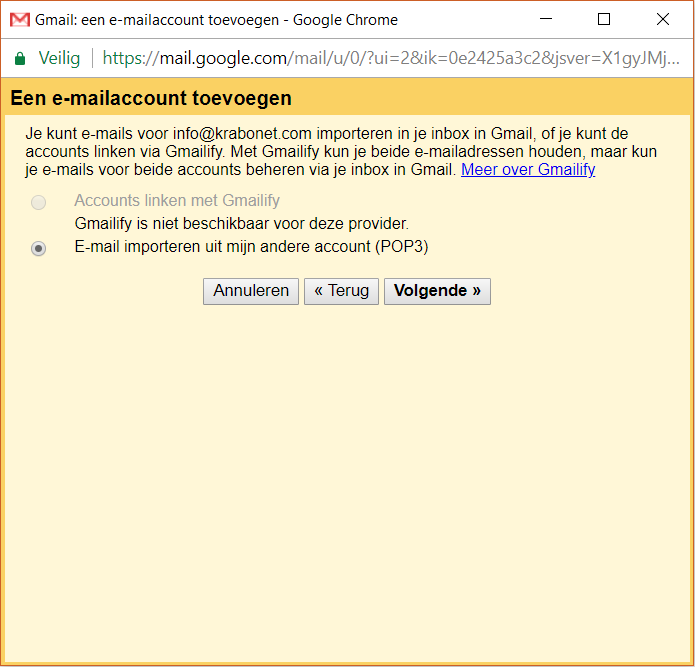Select the Gmailify account linking radio button

39,202
